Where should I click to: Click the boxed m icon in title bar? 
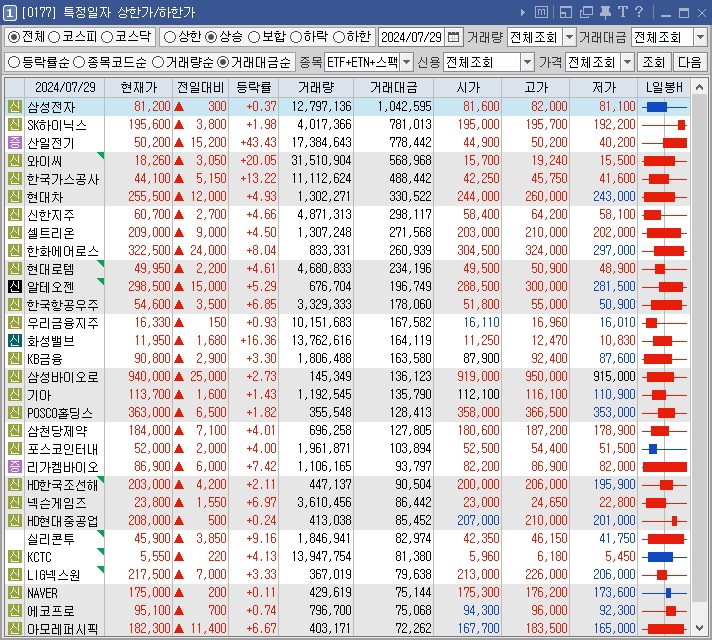tap(541, 12)
